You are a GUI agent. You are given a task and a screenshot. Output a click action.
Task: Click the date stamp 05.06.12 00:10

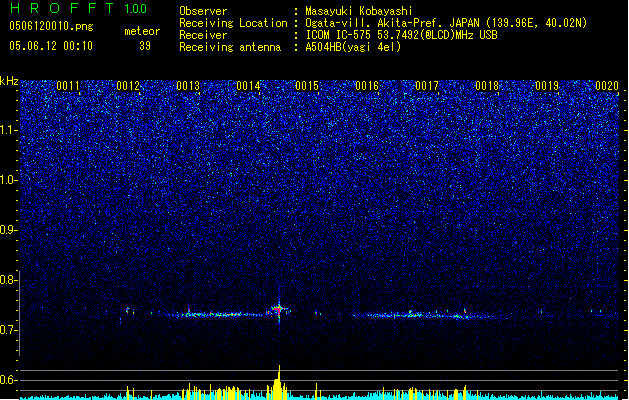(51, 46)
